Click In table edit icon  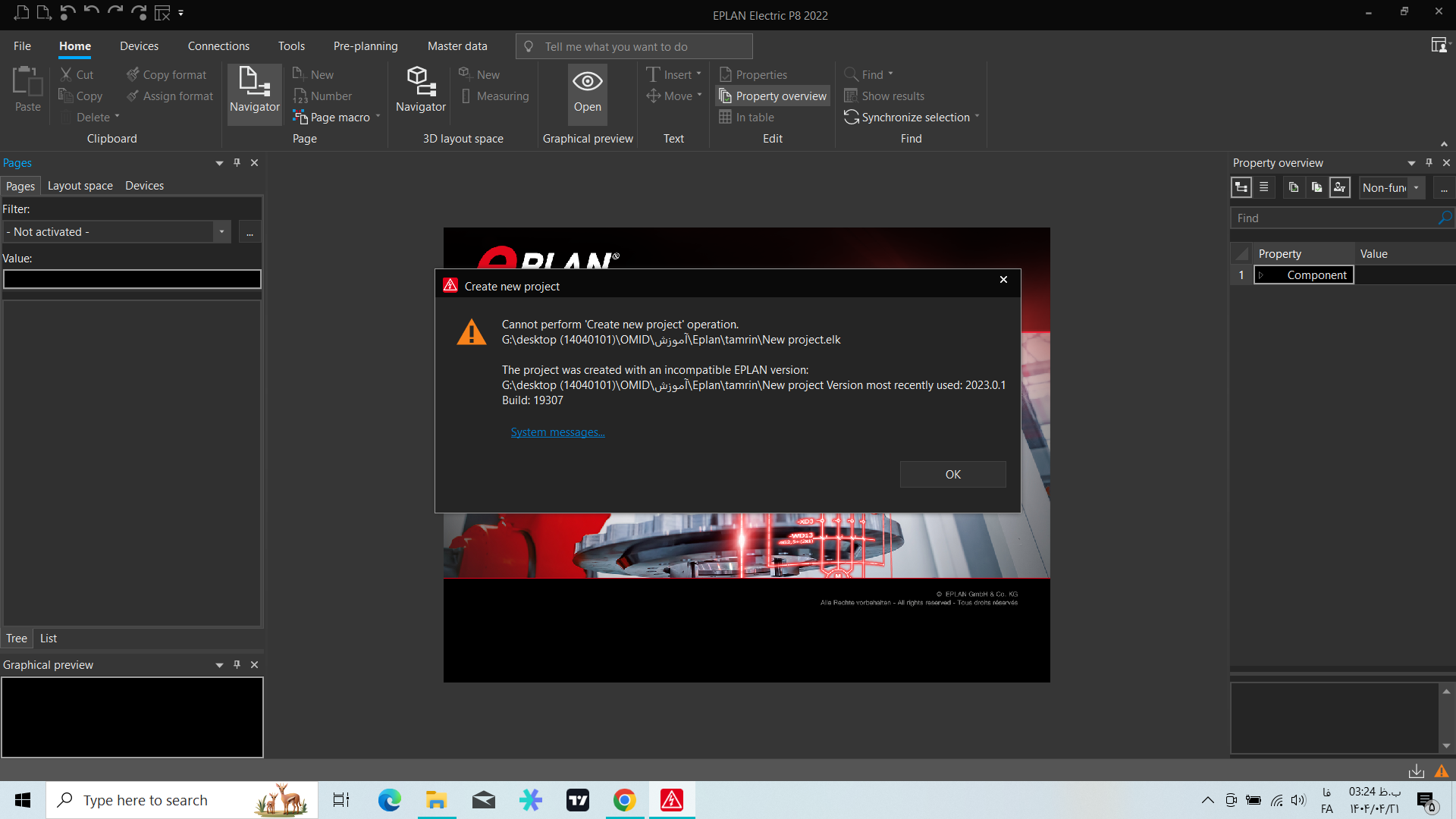pyautogui.click(x=725, y=117)
